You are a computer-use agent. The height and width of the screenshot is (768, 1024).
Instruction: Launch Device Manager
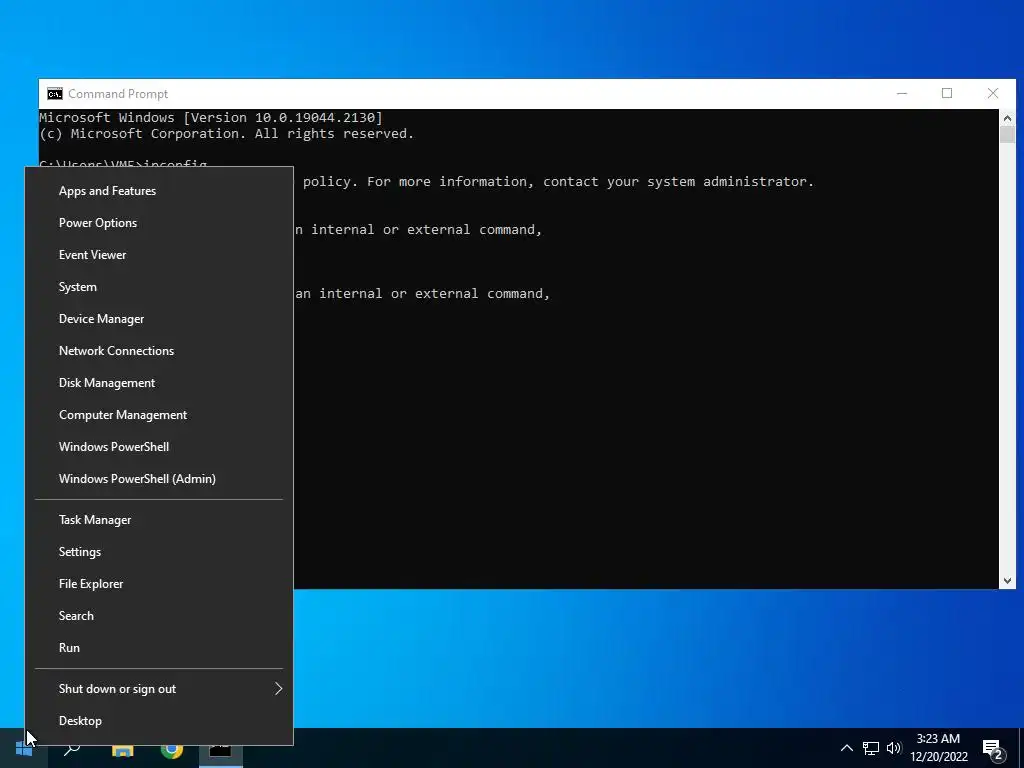click(x=159, y=319)
